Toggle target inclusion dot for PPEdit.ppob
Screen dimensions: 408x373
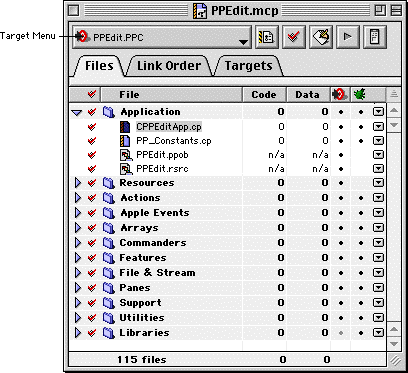(x=340, y=155)
